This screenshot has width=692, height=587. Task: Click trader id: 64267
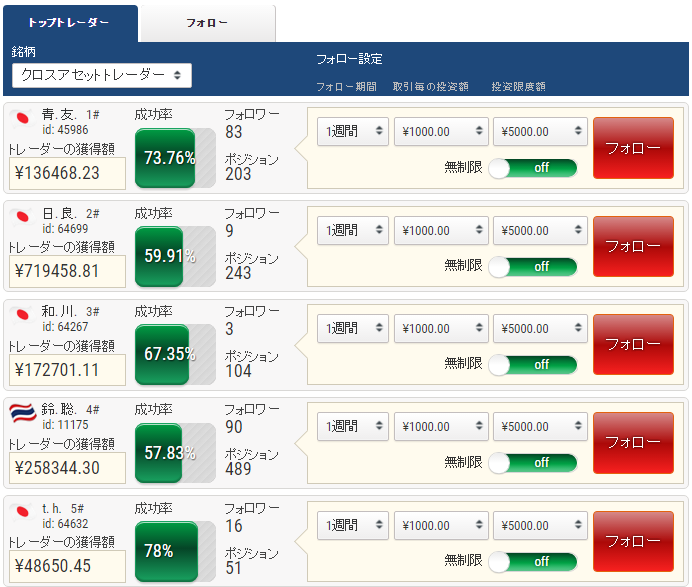coord(65,327)
